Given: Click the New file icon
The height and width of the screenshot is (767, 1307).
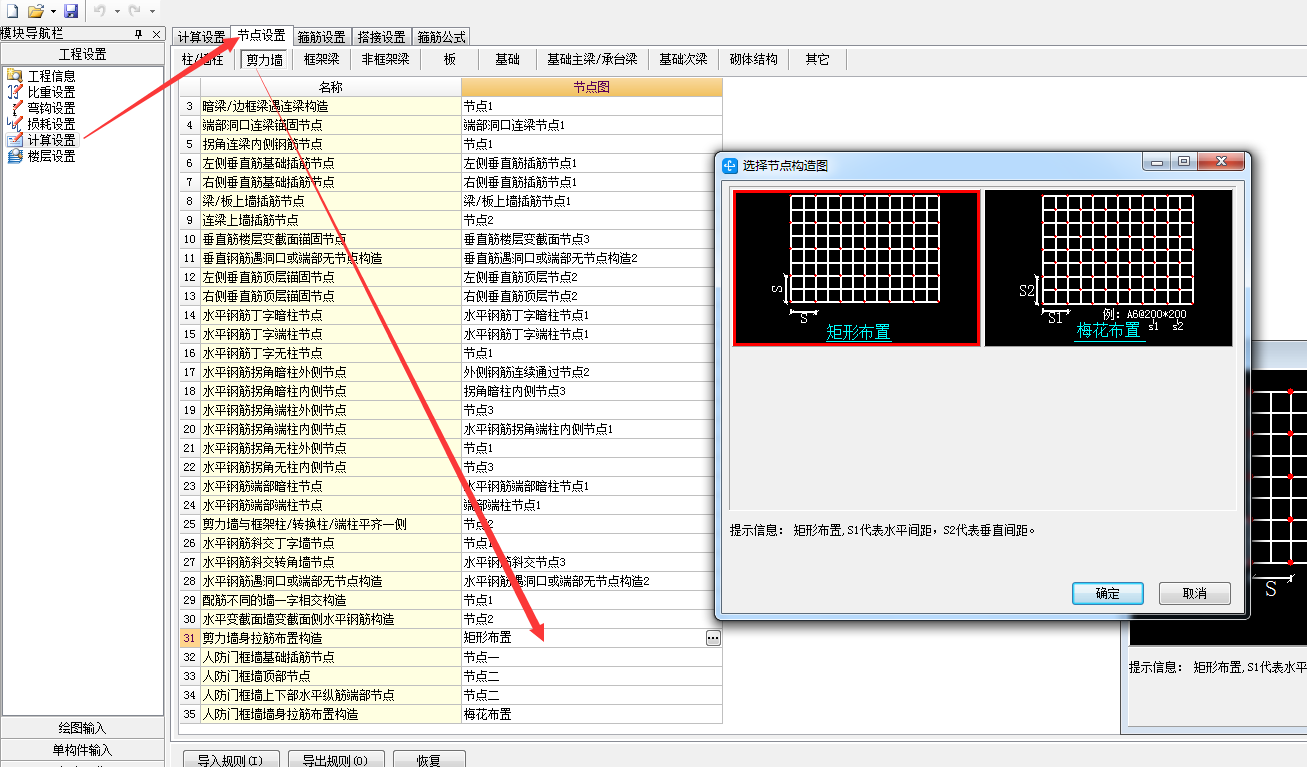Looking at the screenshot, I should tap(12, 10).
